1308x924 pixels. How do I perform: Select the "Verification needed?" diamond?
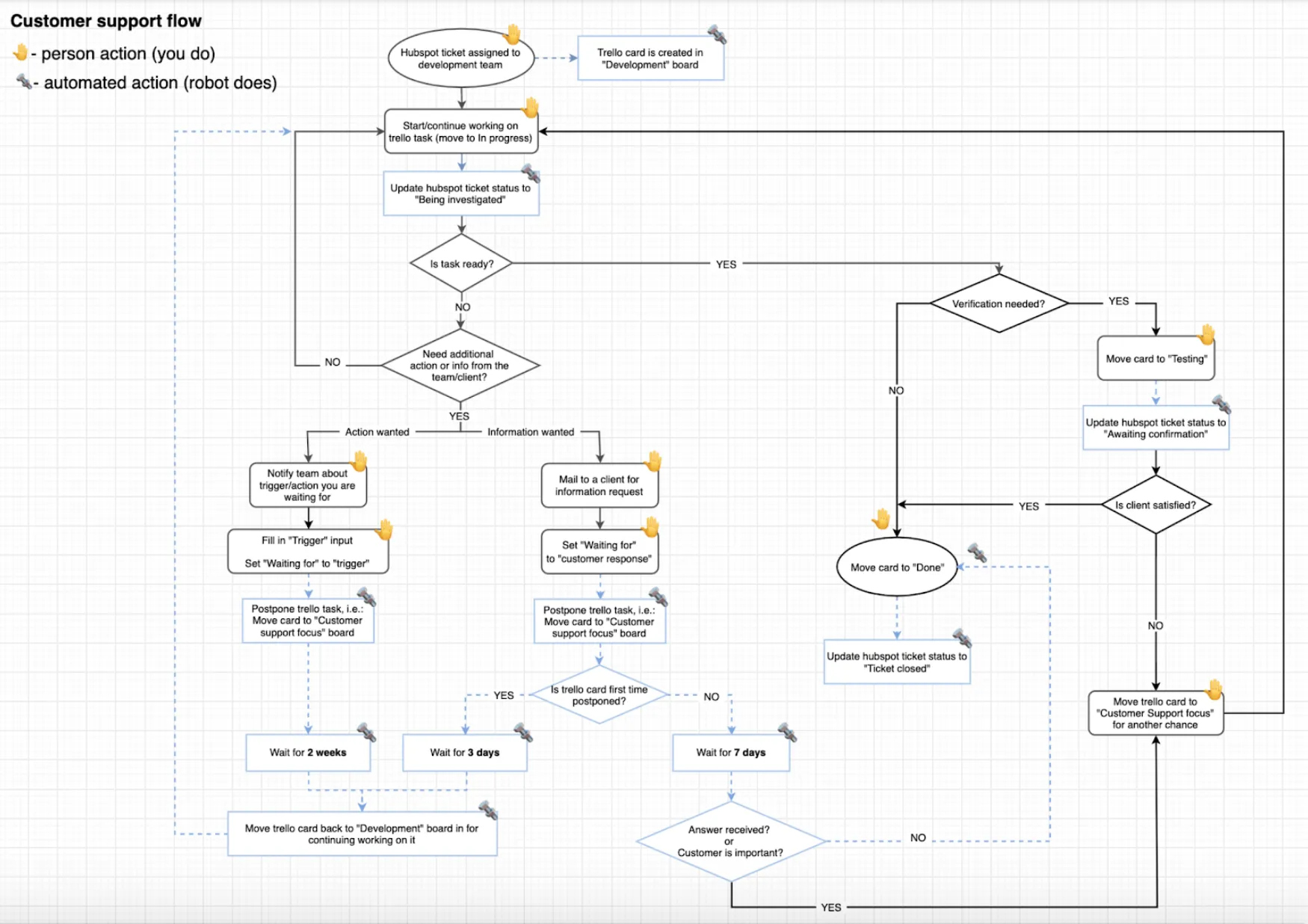point(999,304)
